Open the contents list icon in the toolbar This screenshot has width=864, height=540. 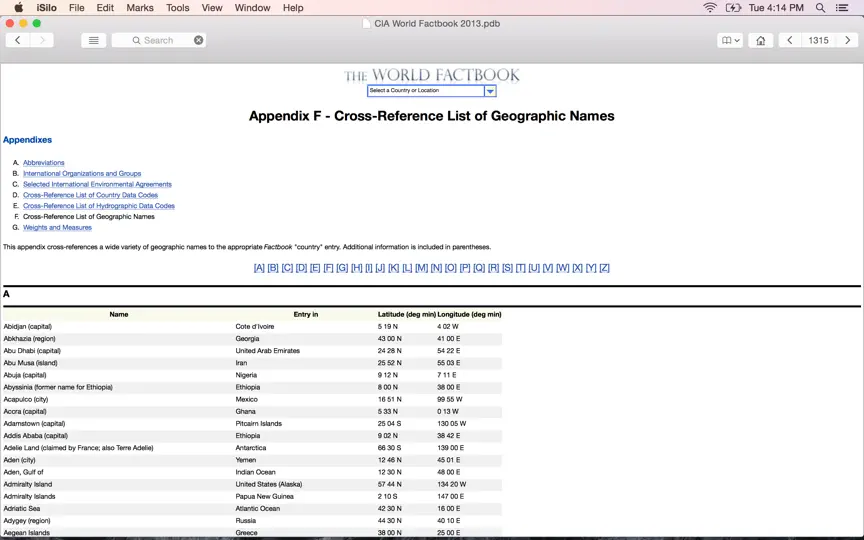pos(94,40)
